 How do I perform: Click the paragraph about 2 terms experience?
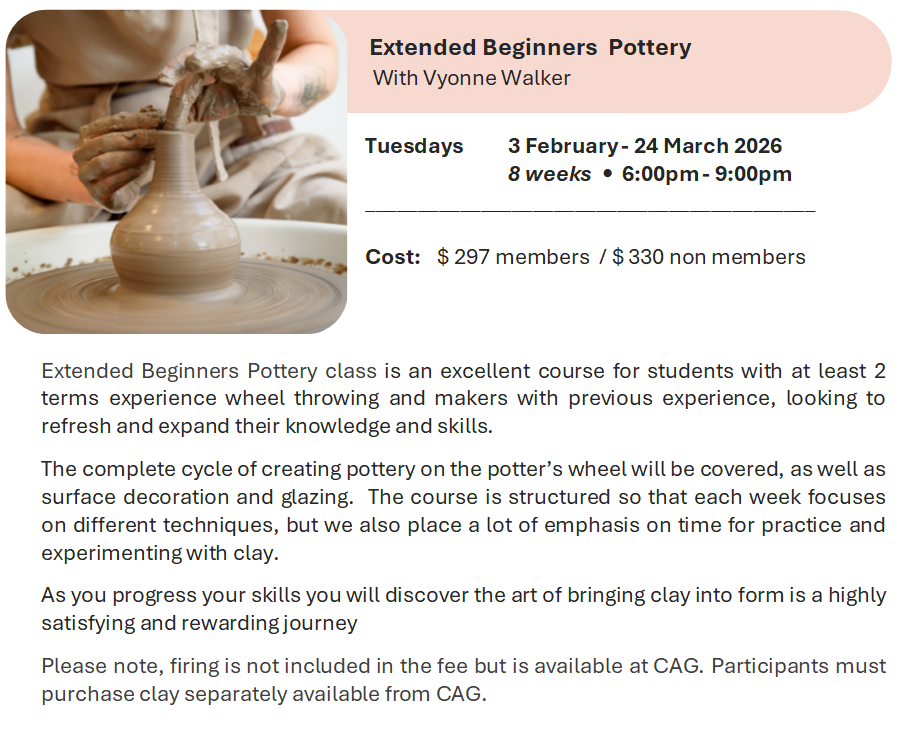point(463,397)
